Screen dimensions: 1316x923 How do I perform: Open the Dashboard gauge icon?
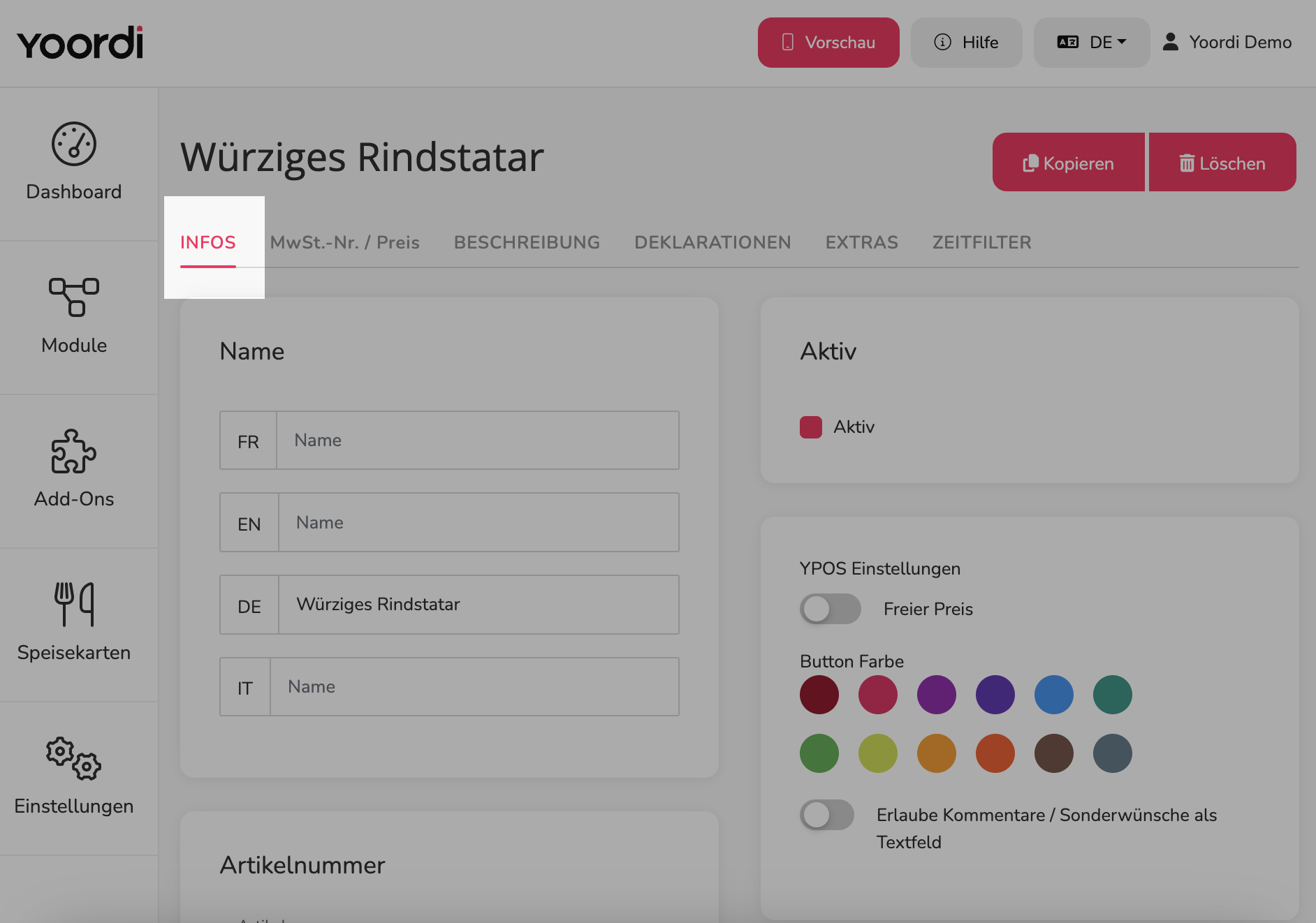[x=74, y=144]
